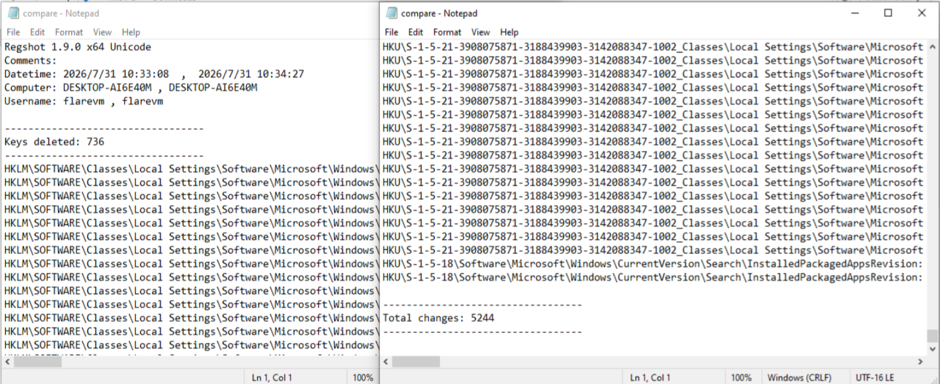Place the cursor on the 'Comments:' line
Screen dimensions: 940x384
tap(30, 61)
